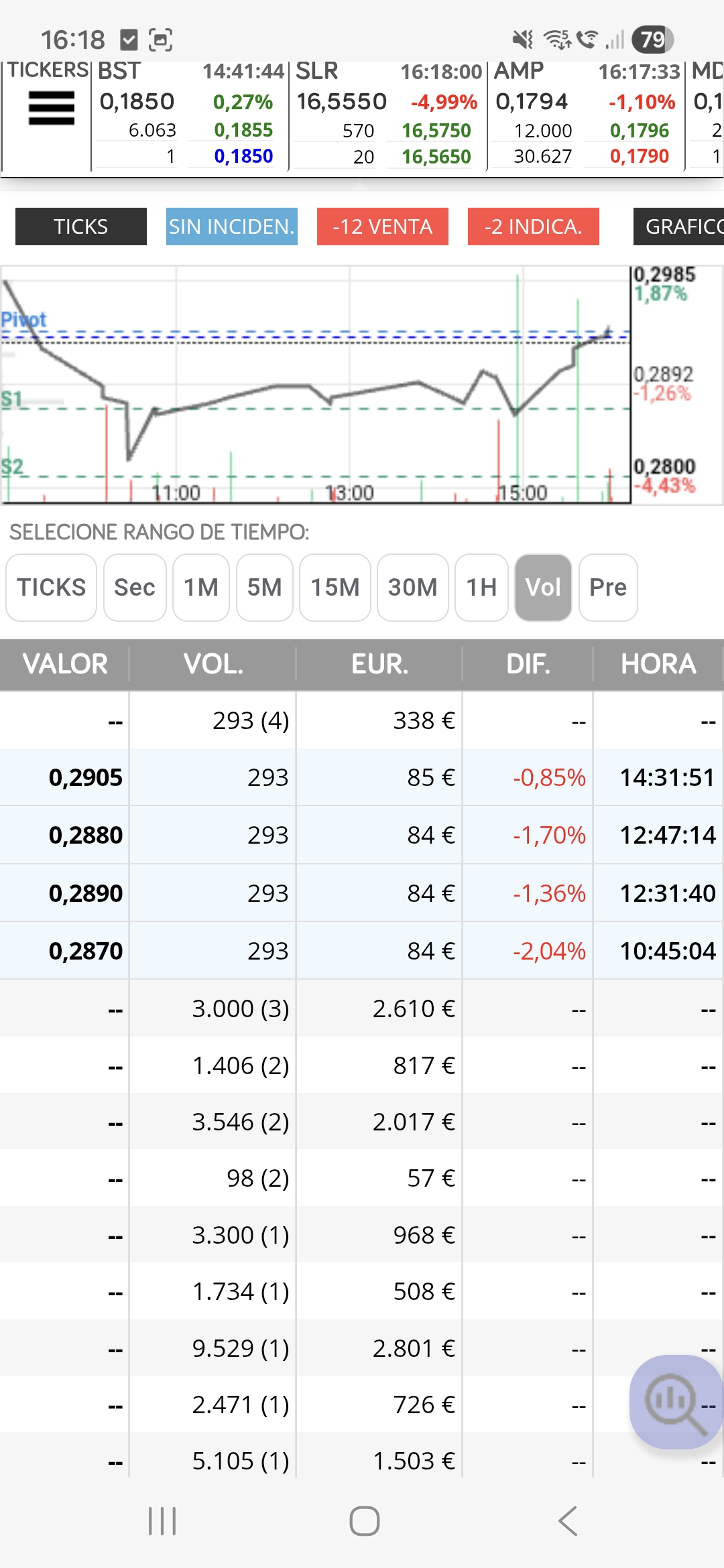Tap the -12 VENTA button
Screen dimensions: 724x1568
[x=383, y=226]
